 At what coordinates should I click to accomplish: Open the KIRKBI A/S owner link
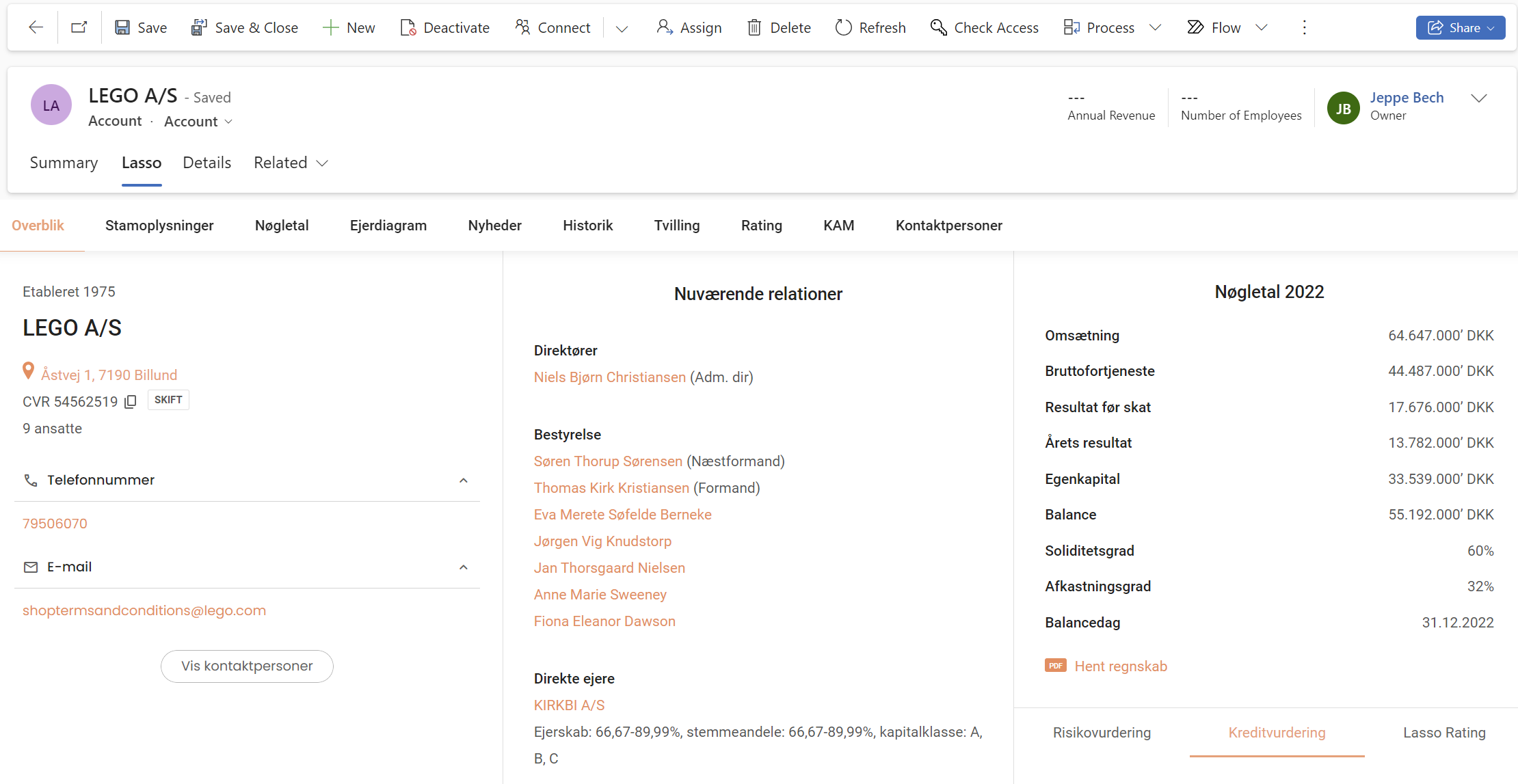(x=569, y=705)
